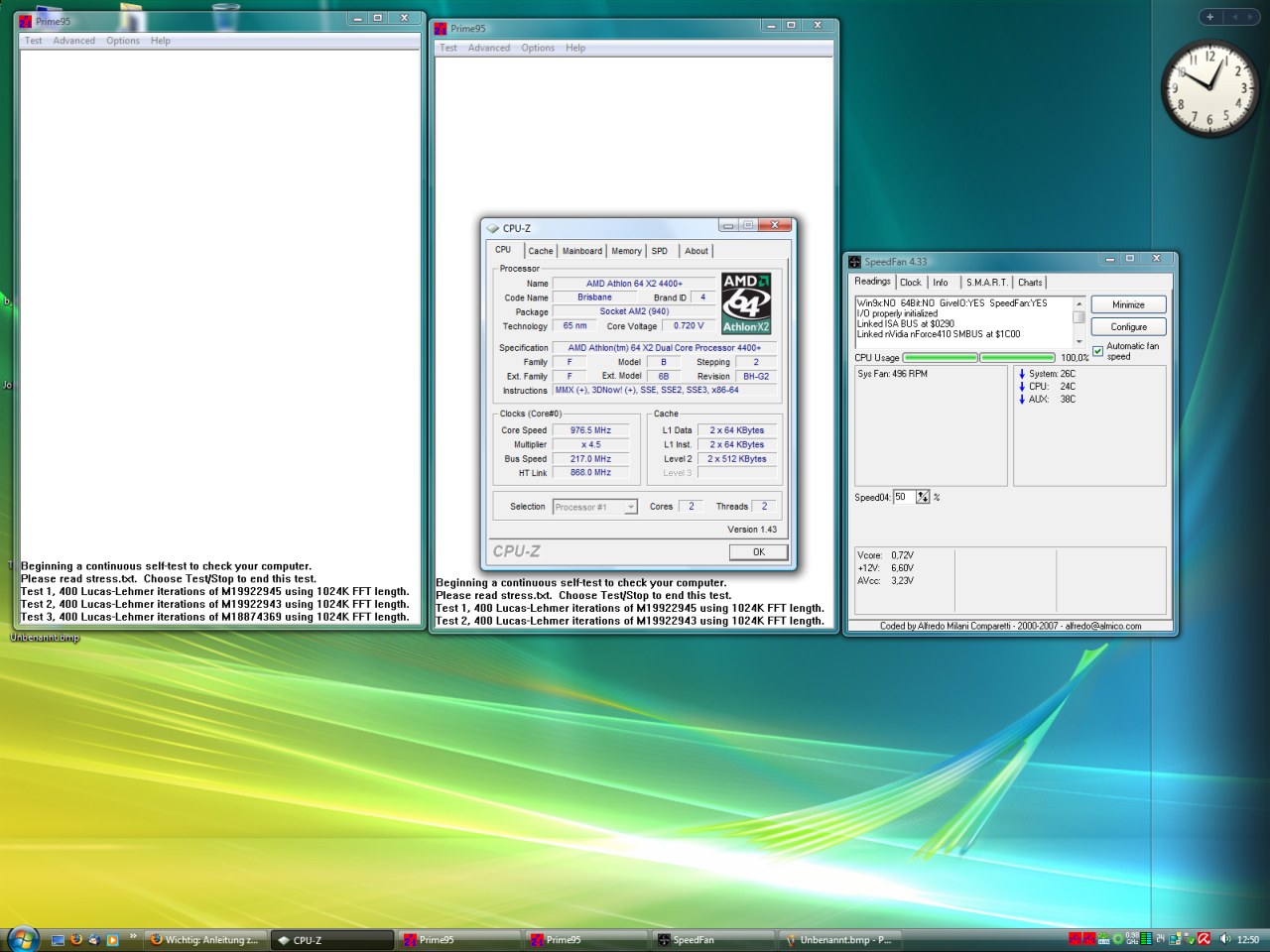Open Advanced menu in right Prime95 window
1270x952 pixels.
pyautogui.click(x=489, y=48)
